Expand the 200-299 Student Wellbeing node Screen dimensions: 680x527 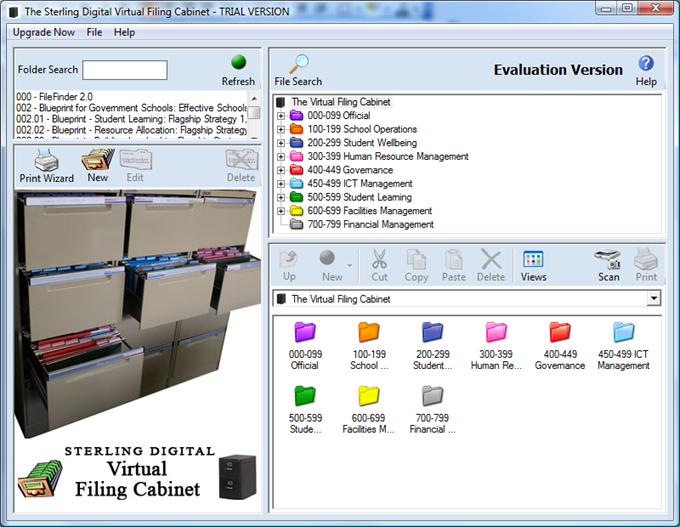pyautogui.click(x=281, y=143)
